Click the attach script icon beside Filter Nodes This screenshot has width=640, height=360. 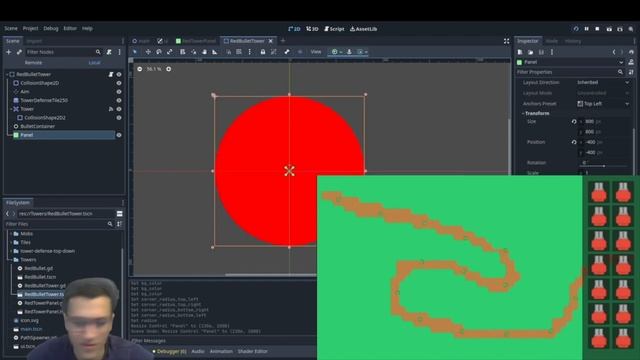click(109, 52)
